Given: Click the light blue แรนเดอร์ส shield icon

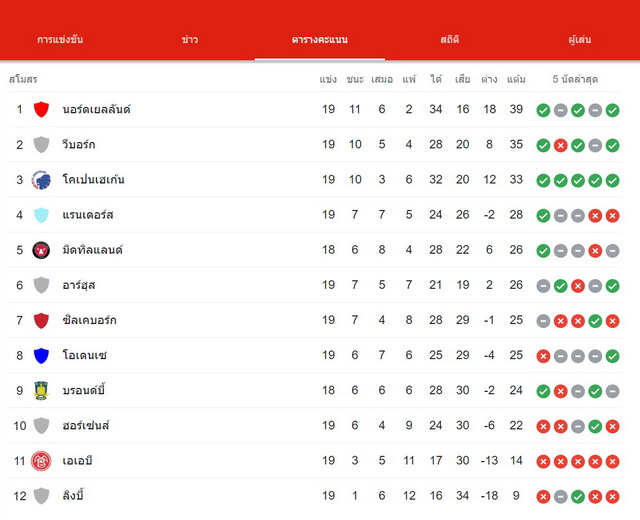Looking at the screenshot, I should coord(41,215).
